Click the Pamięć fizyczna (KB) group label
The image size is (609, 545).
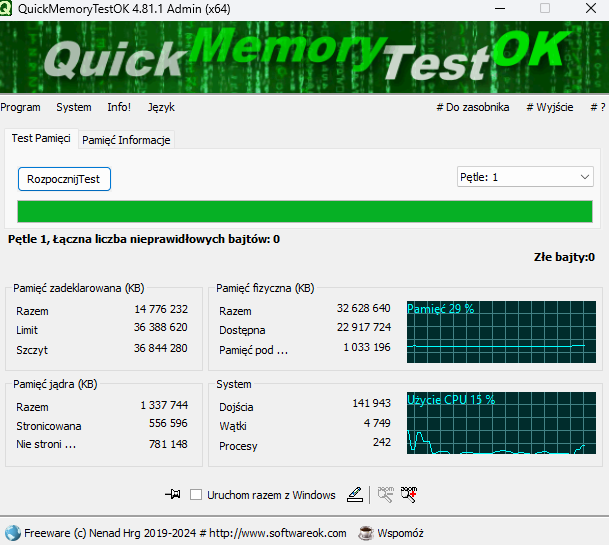[265, 288]
